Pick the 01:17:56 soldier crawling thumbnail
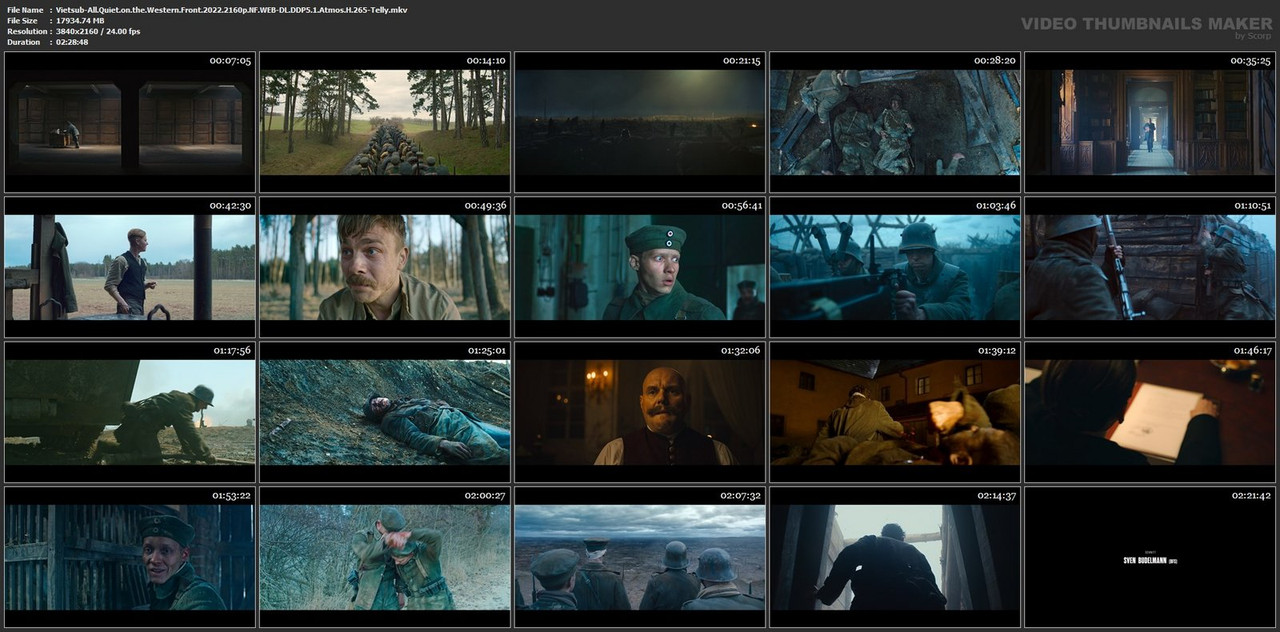The width and height of the screenshot is (1280, 632). 130,412
